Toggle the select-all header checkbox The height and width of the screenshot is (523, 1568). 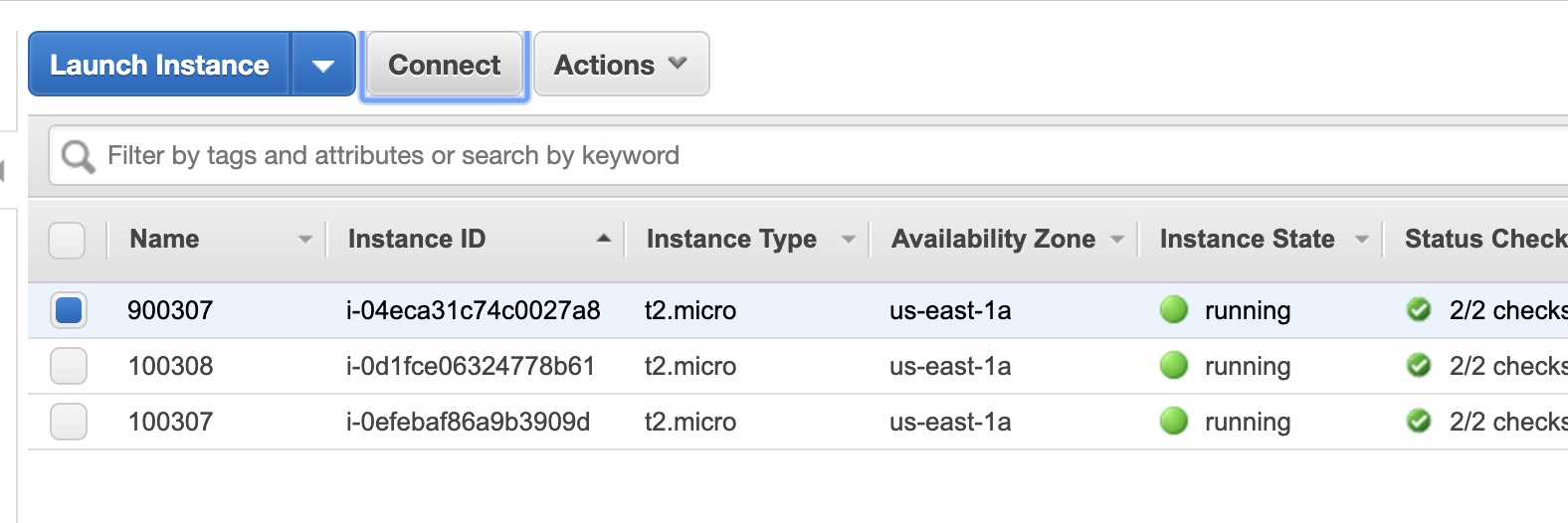[67, 240]
